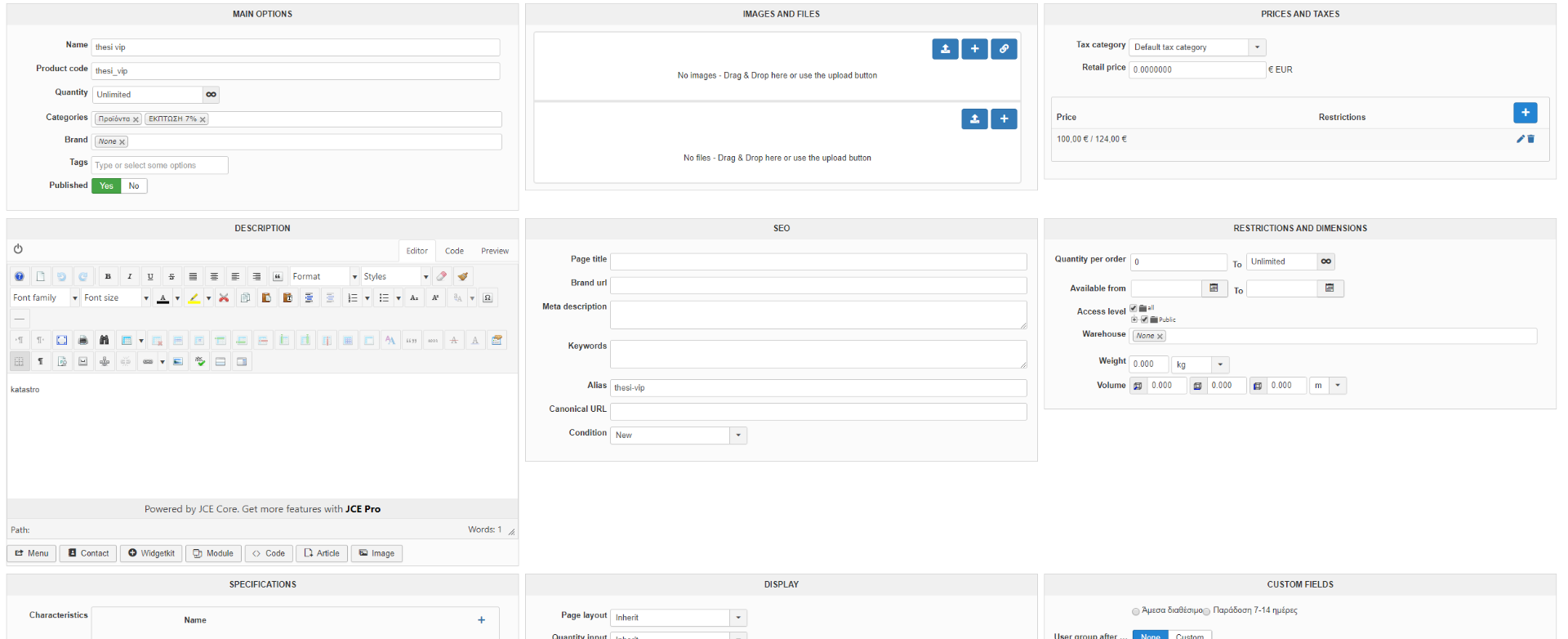Screen dimensions: 1568x639
Task: Open the Condition dropdown
Action: [x=679, y=436]
